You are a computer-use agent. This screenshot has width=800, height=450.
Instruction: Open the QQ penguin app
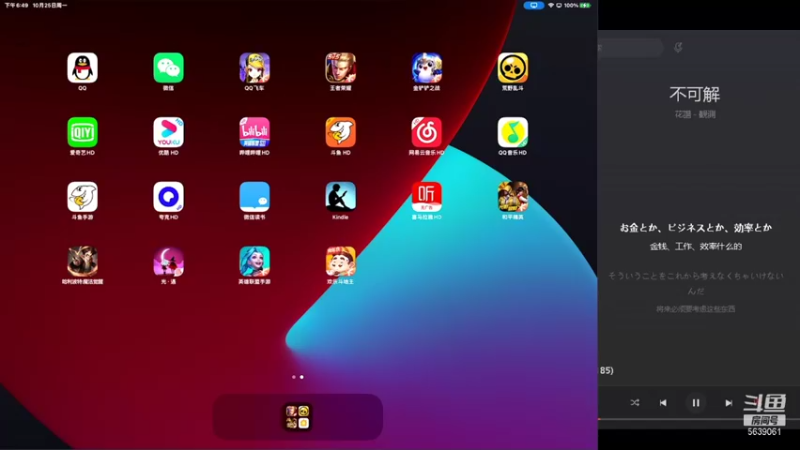coord(82,68)
